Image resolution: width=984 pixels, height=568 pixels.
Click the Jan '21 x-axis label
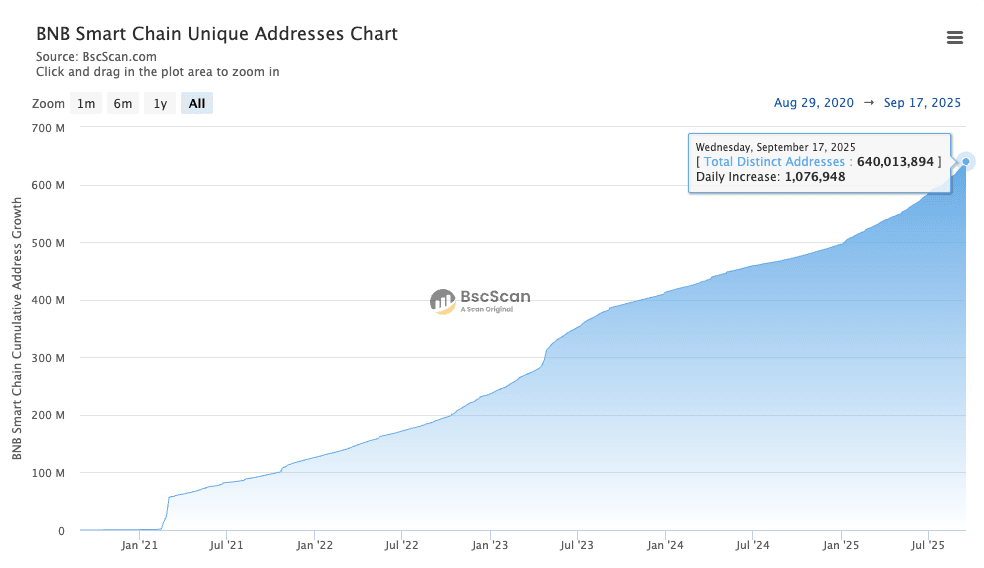tap(139, 545)
